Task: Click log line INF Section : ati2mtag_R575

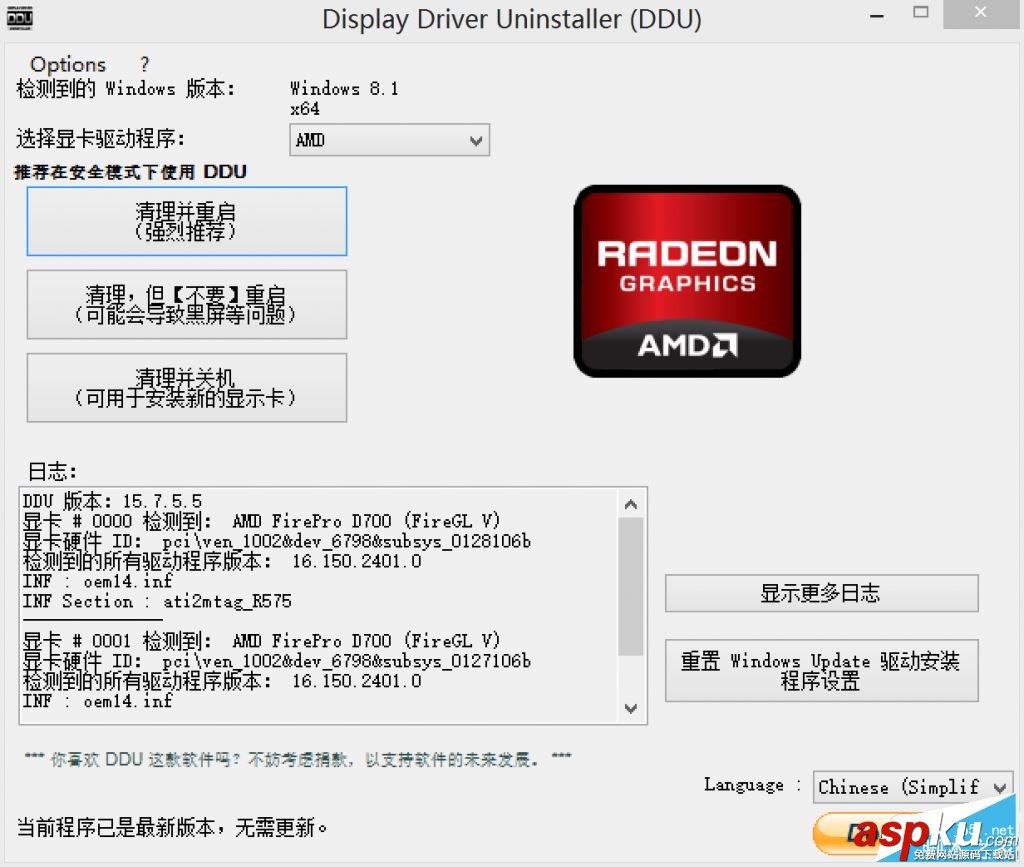Action: 157,601
